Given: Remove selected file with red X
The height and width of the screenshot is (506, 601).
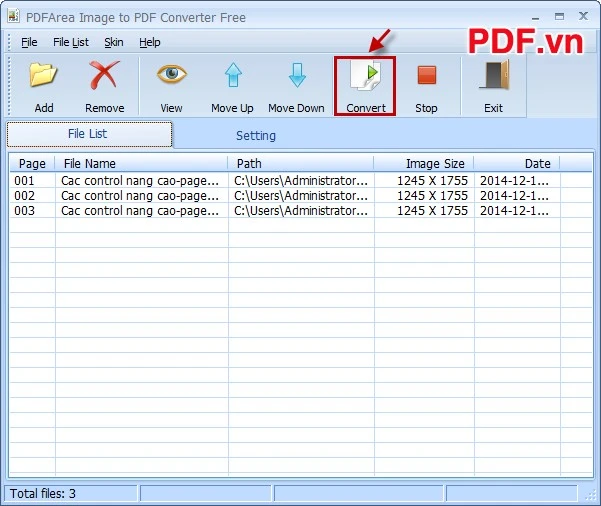Looking at the screenshot, I should point(104,75).
